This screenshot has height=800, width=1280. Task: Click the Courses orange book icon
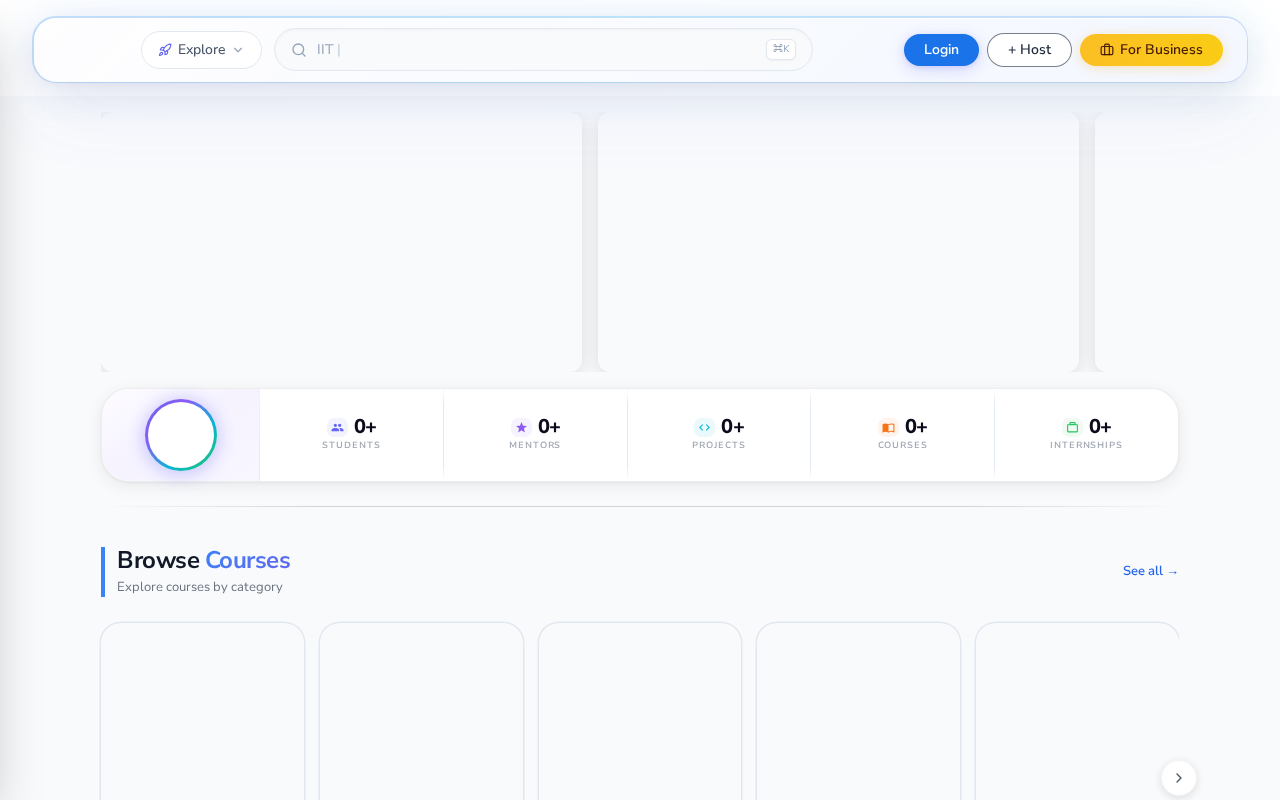tap(888, 427)
